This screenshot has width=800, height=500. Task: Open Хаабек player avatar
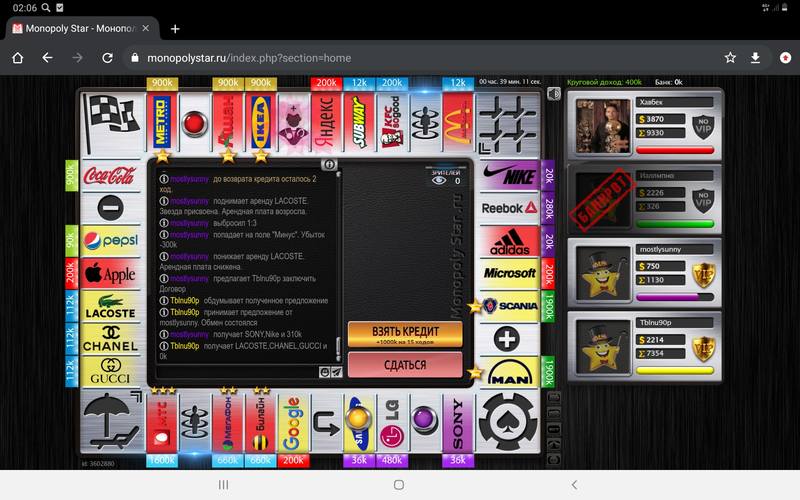(603, 126)
